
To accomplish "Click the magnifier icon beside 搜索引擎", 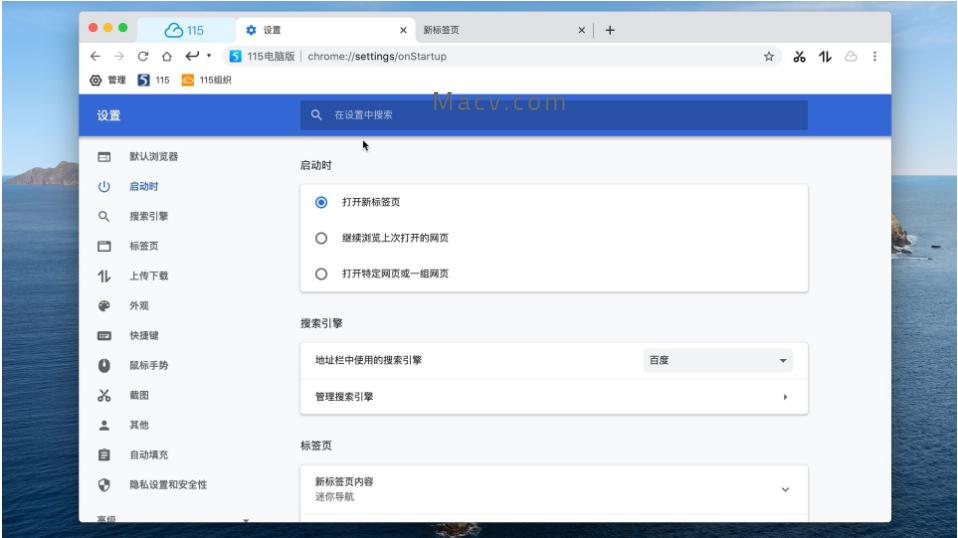I will click(x=104, y=216).
